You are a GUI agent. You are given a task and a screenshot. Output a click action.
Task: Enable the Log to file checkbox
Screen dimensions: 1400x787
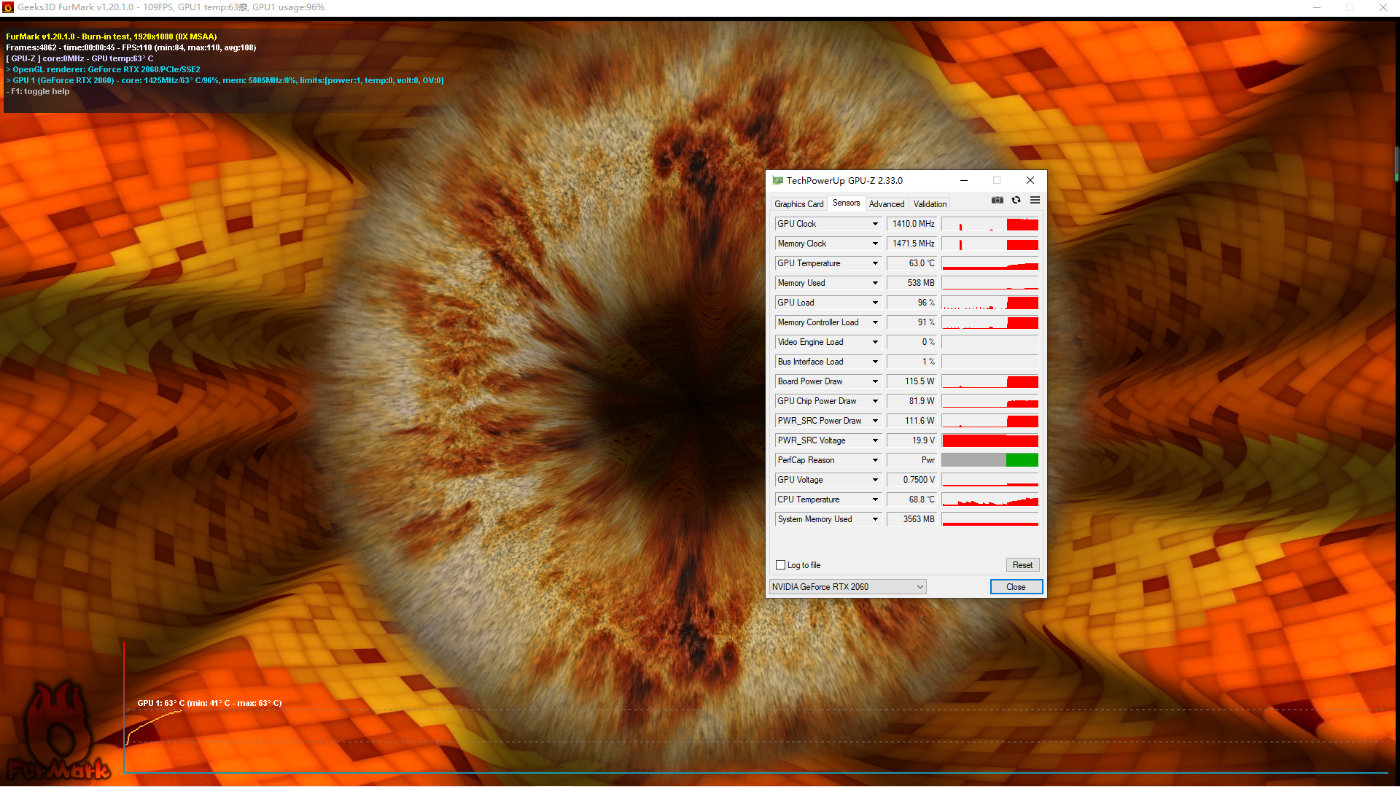click(781, 565)
